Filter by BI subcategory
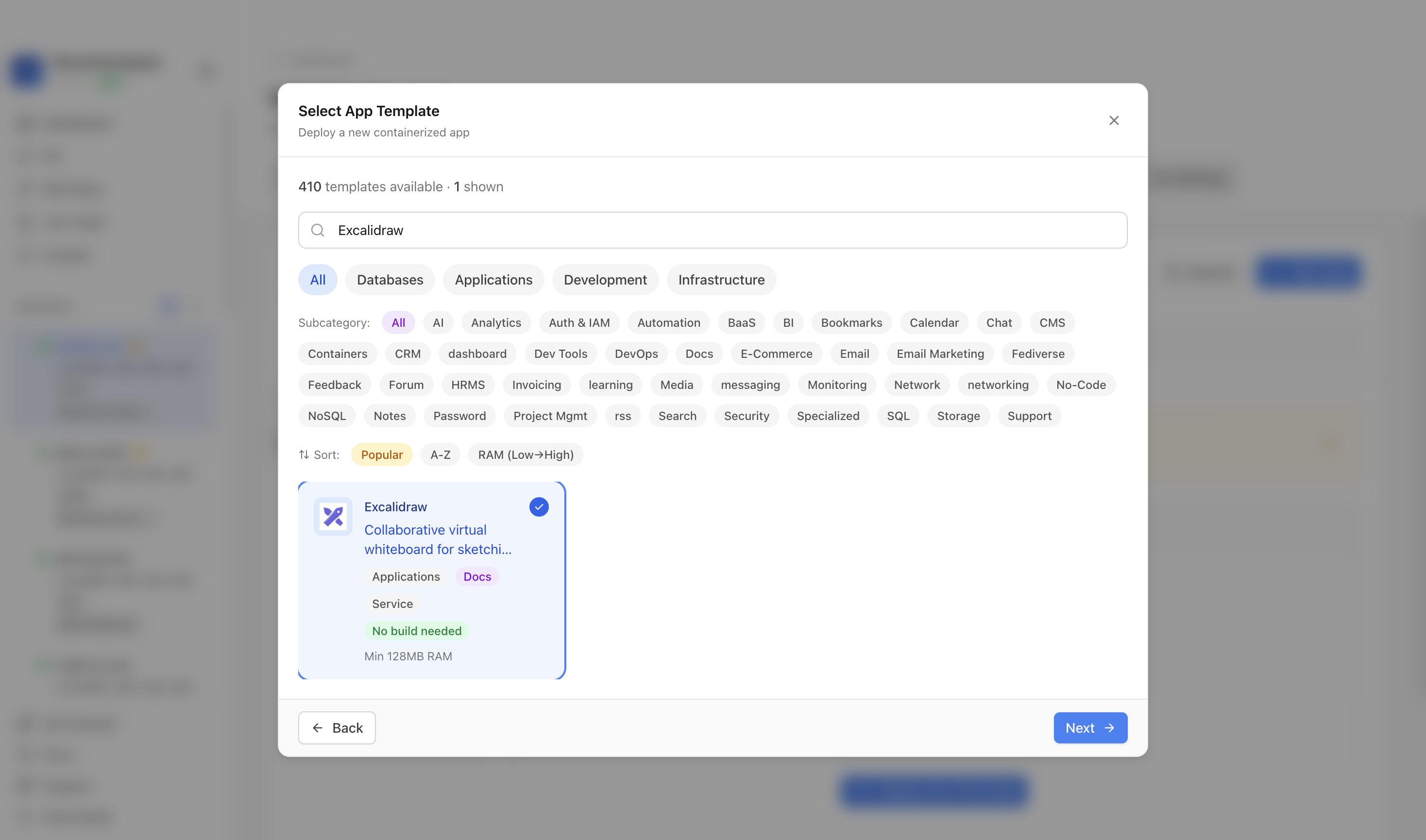The height and width of the screenshot is (840, 1426). (x=788, y=322)
